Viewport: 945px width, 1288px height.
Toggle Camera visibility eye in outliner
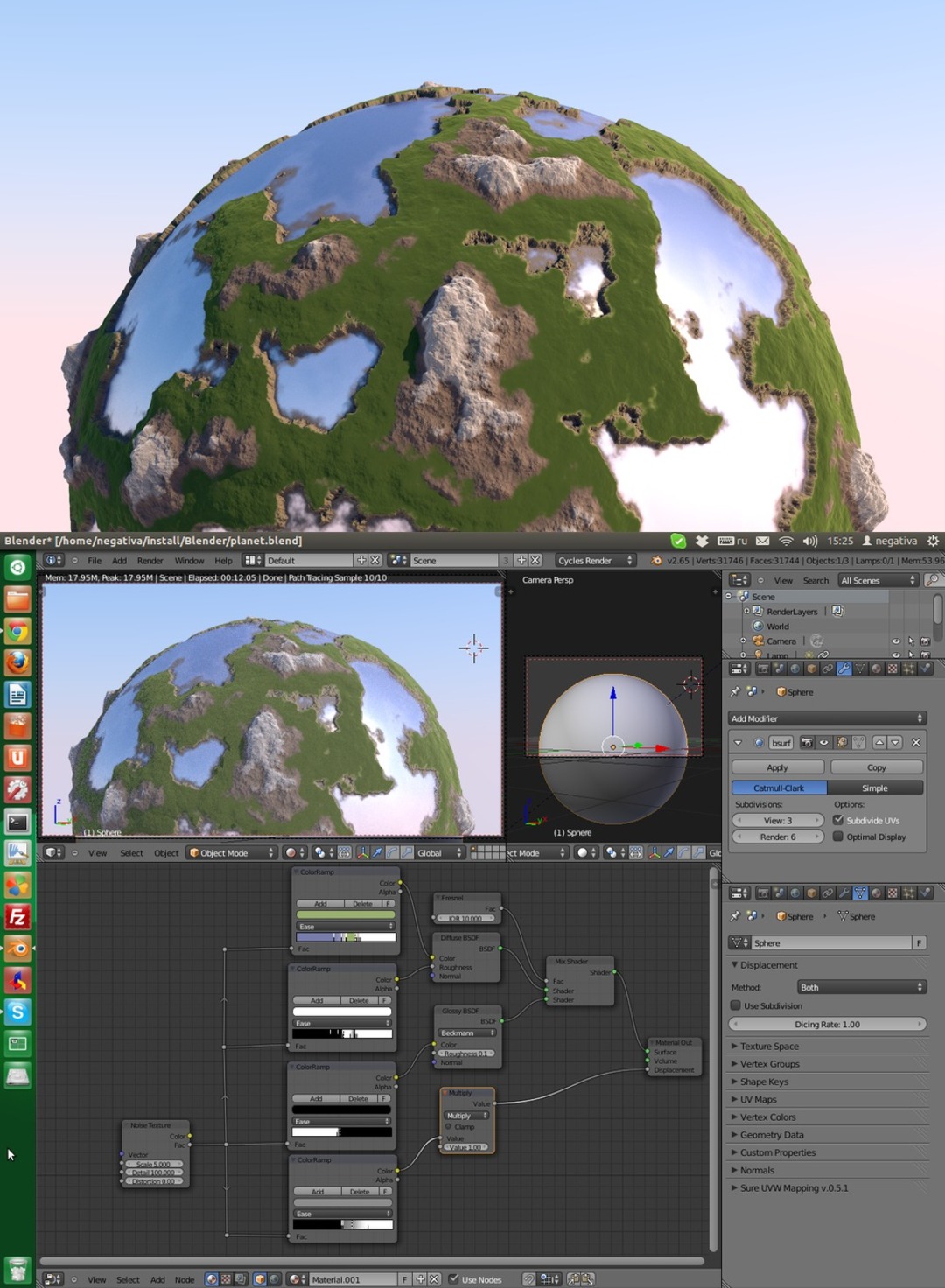tap(895, 641)
